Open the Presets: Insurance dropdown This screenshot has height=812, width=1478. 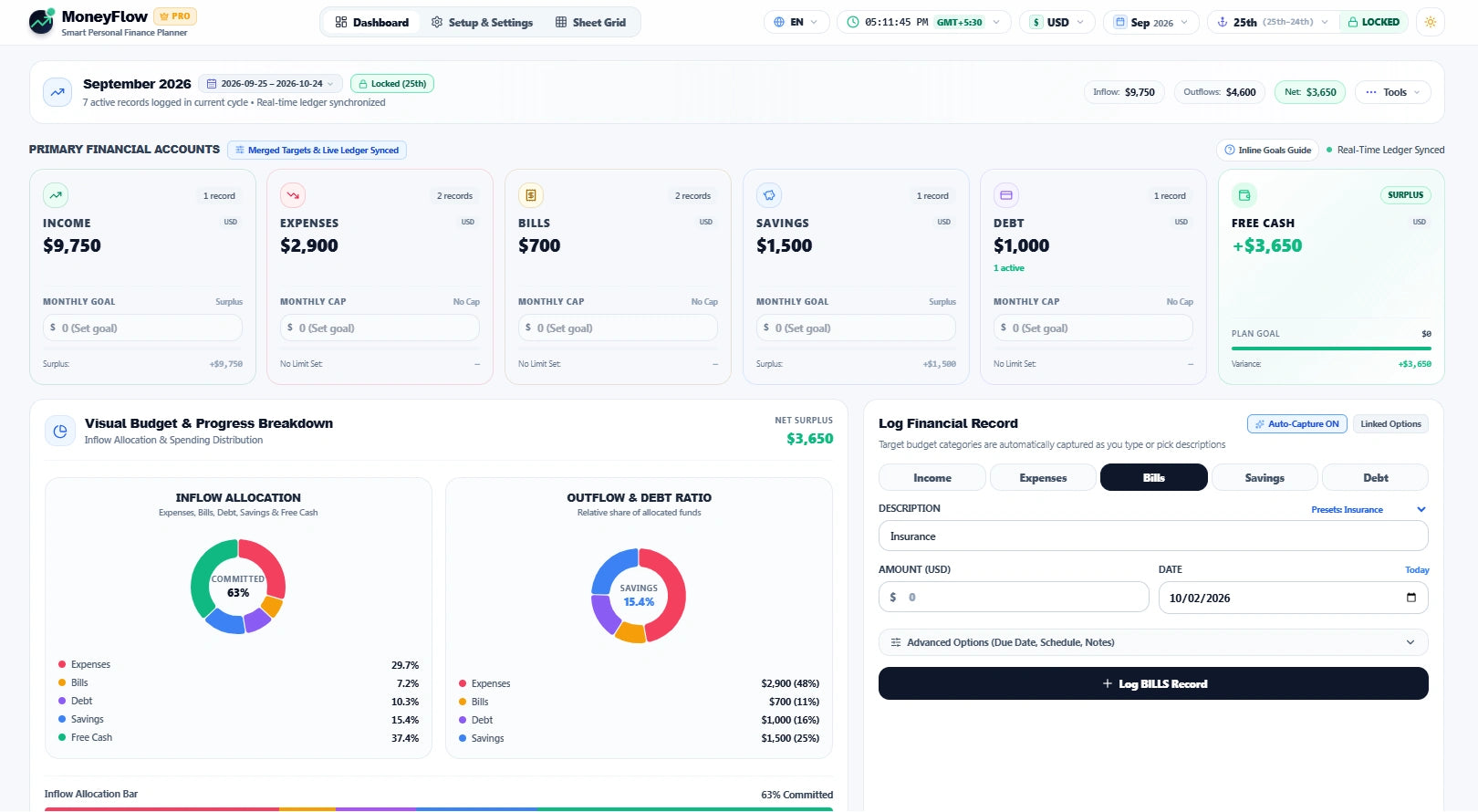pyautogui.click(x=1369, y=509)
